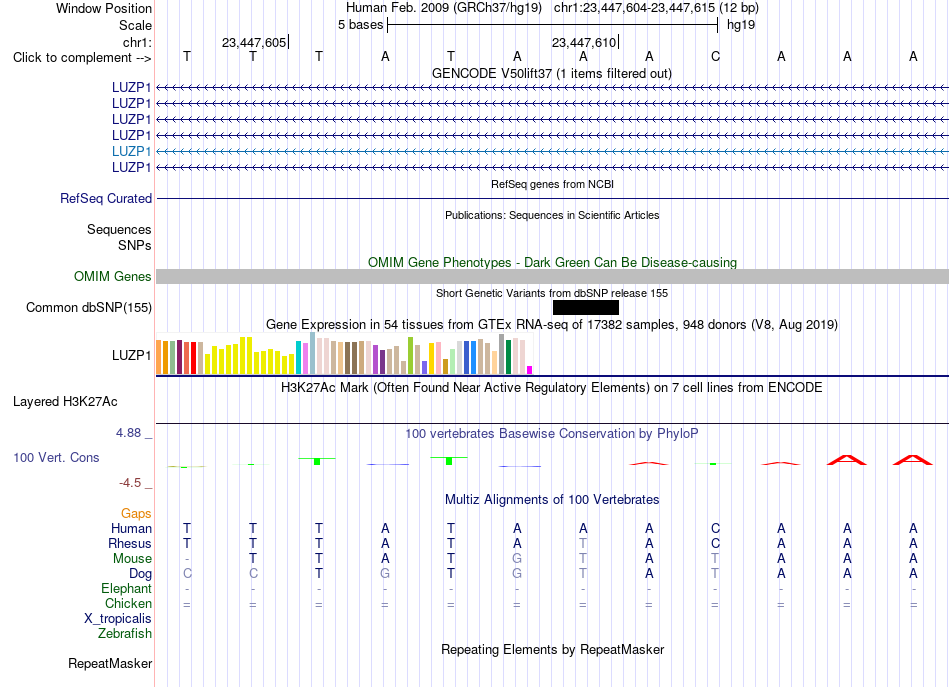The height and width of the screenshot is (687, 950).
Task: Click the dash in the Mouse alignment row
Action: pos(187,559)
